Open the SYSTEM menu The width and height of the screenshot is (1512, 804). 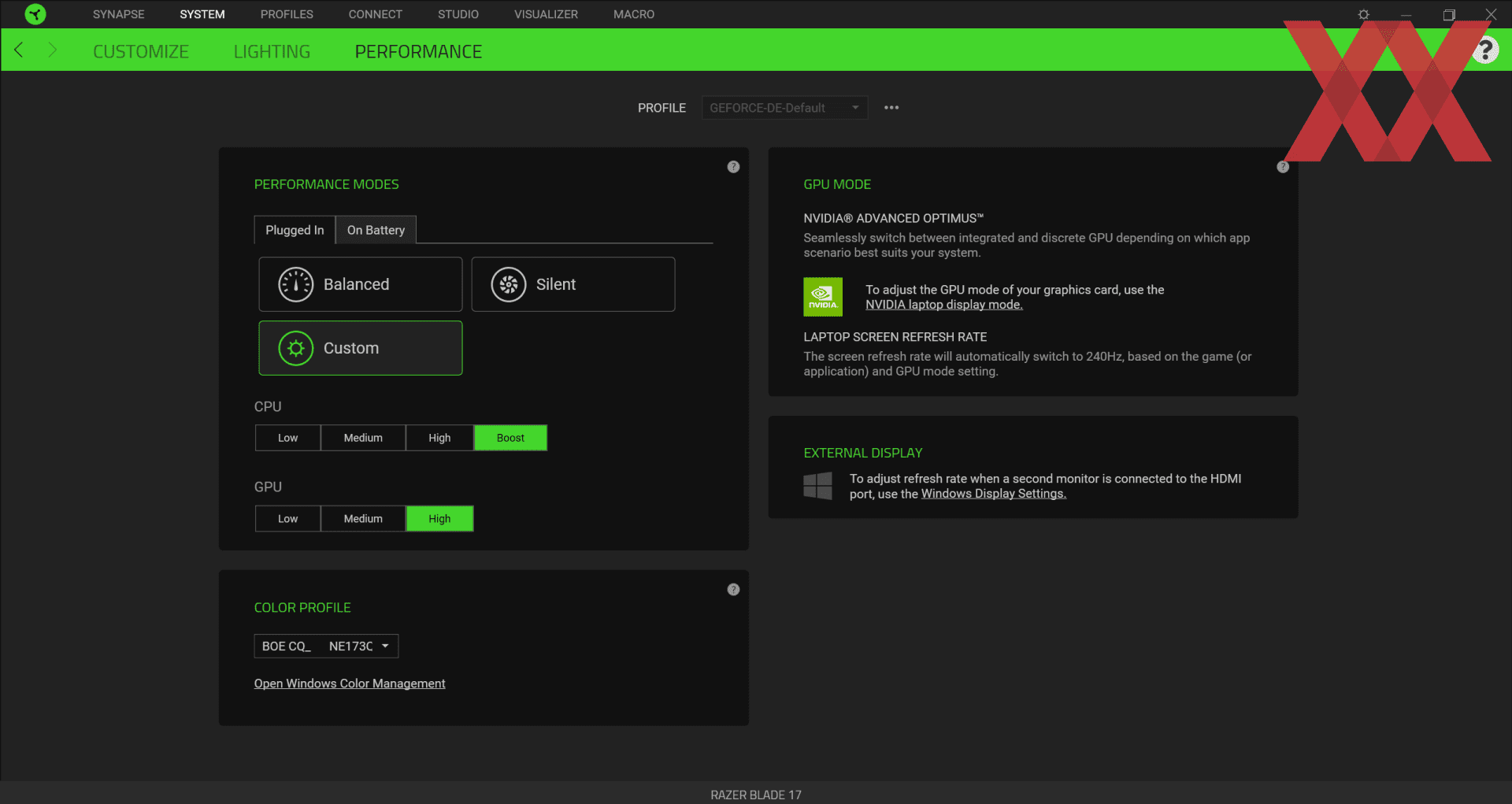click(x=202, y=14)
